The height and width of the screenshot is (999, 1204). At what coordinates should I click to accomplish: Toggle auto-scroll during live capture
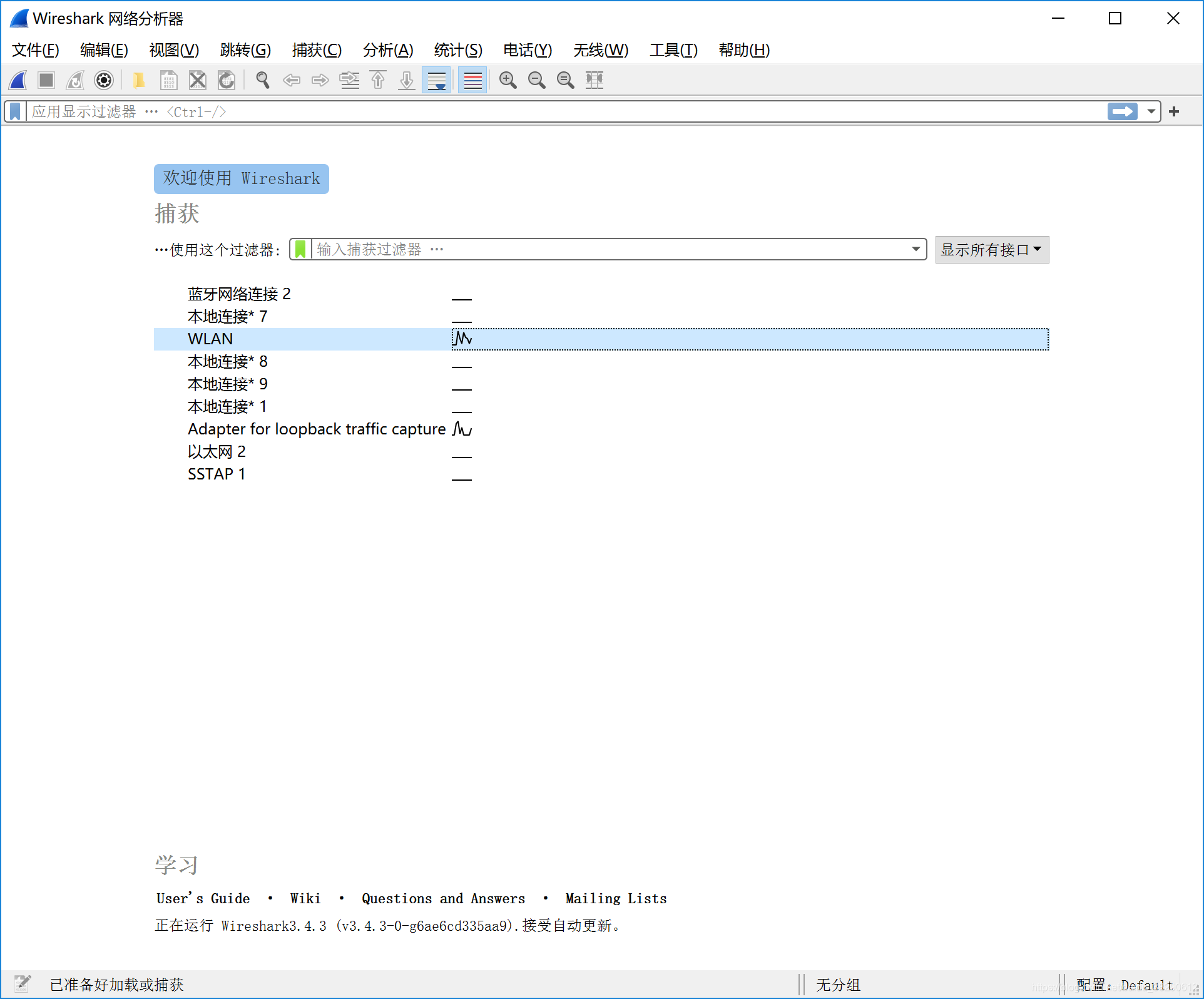point(436,80)
